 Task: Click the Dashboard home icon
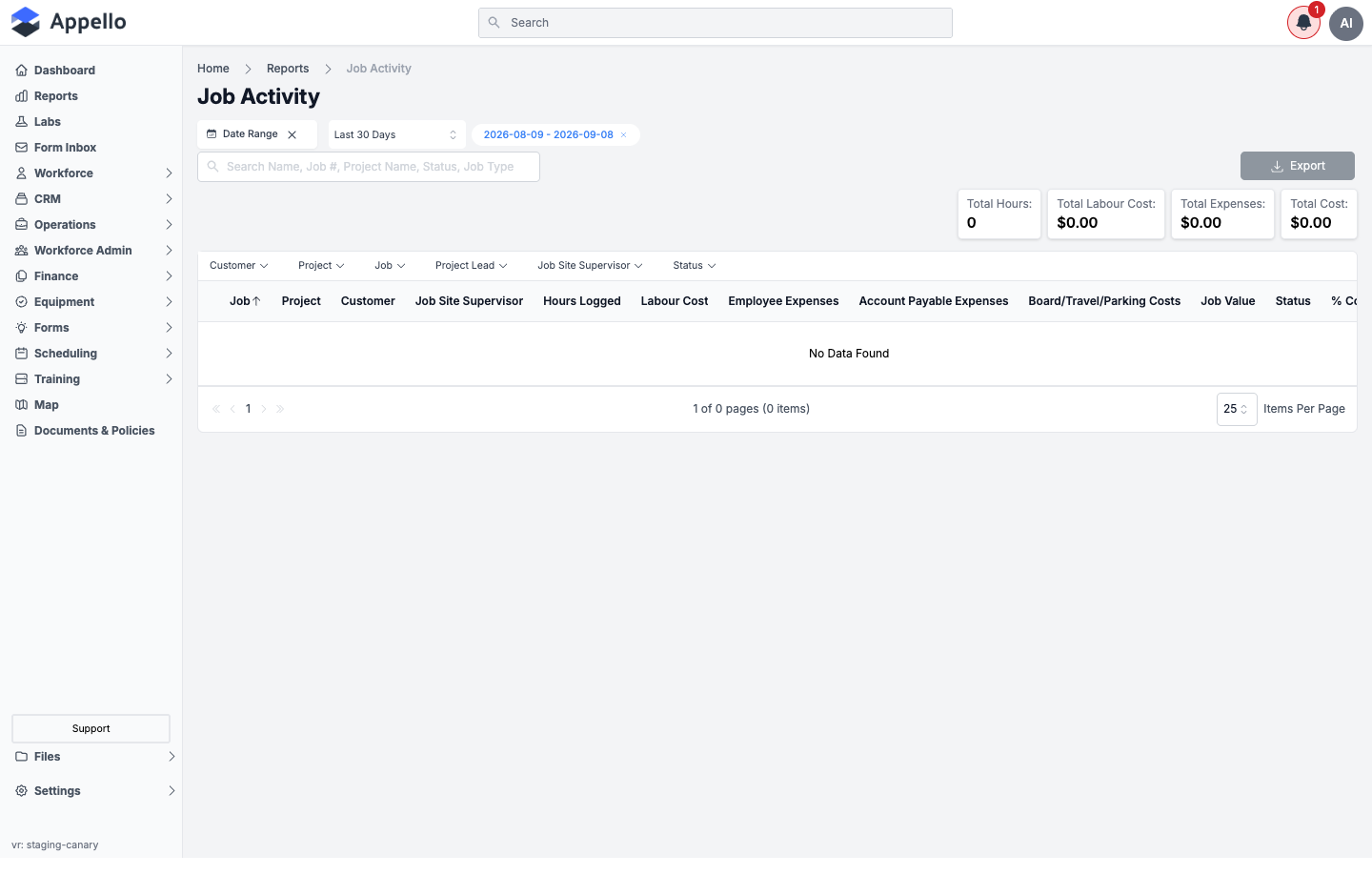click(x=21, y=71)
